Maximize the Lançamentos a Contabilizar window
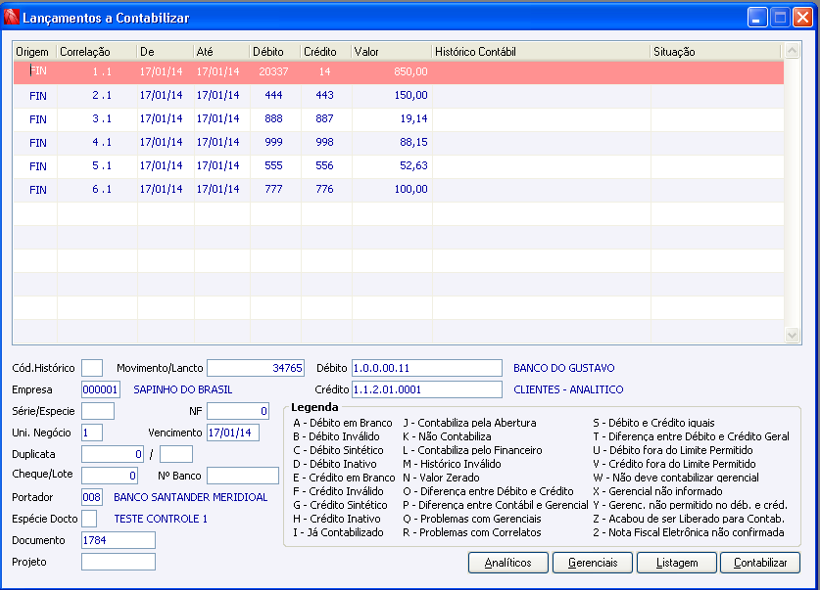The height and width of the screenshot is (590, 820). (x=780, y=17)
